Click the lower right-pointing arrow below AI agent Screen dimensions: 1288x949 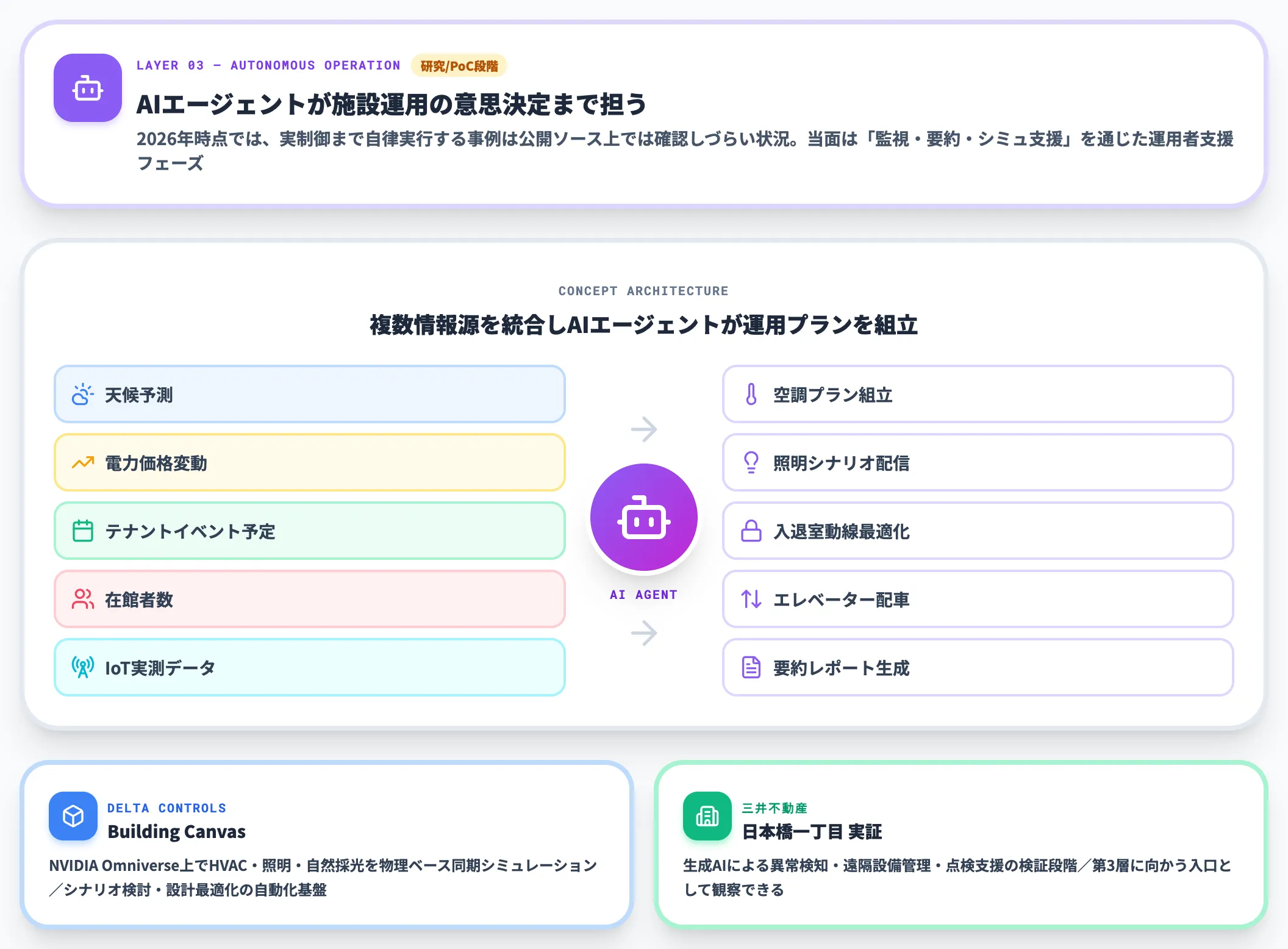click(643, 633)
